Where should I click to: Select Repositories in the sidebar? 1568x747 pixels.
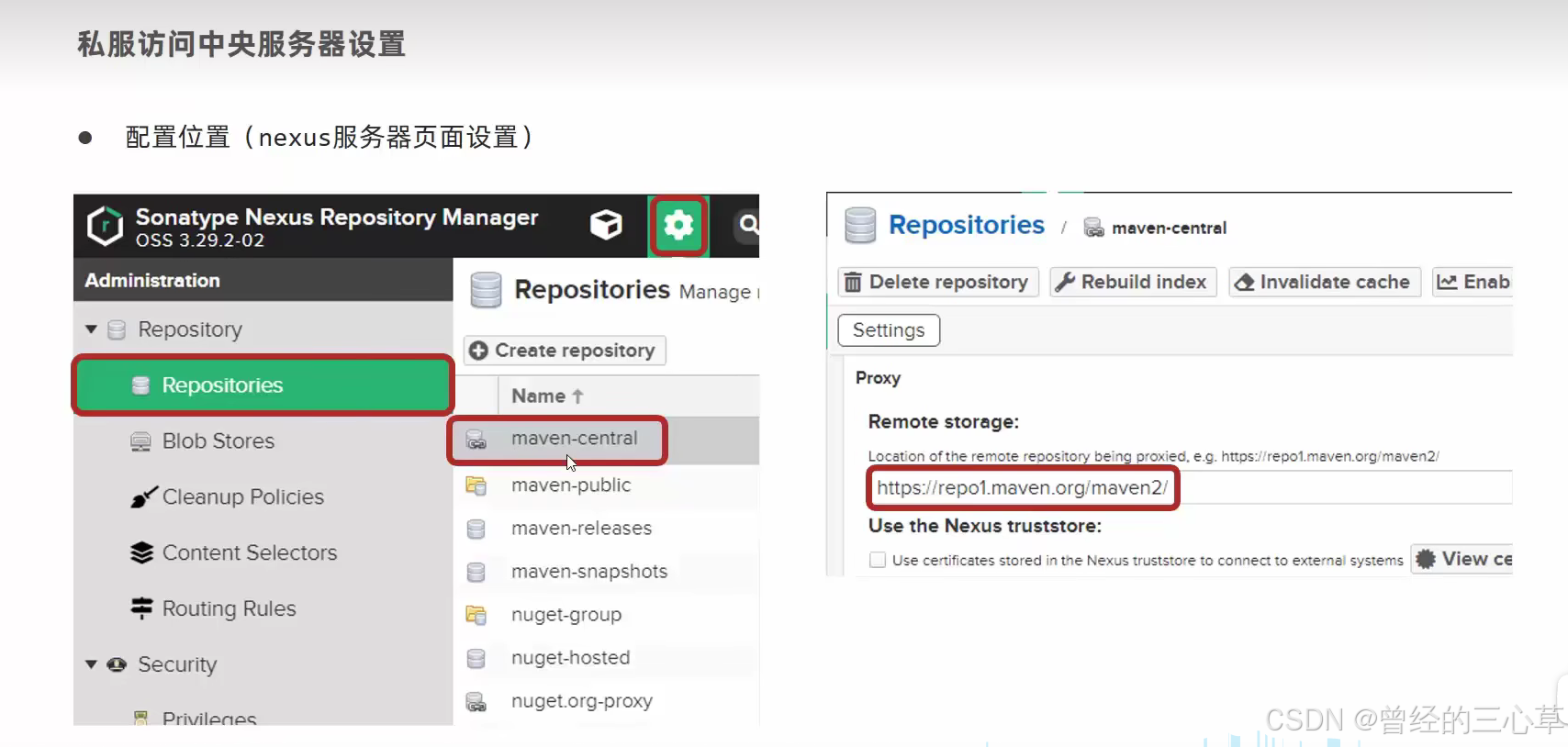pyautogui.click(x=263, y=385)
